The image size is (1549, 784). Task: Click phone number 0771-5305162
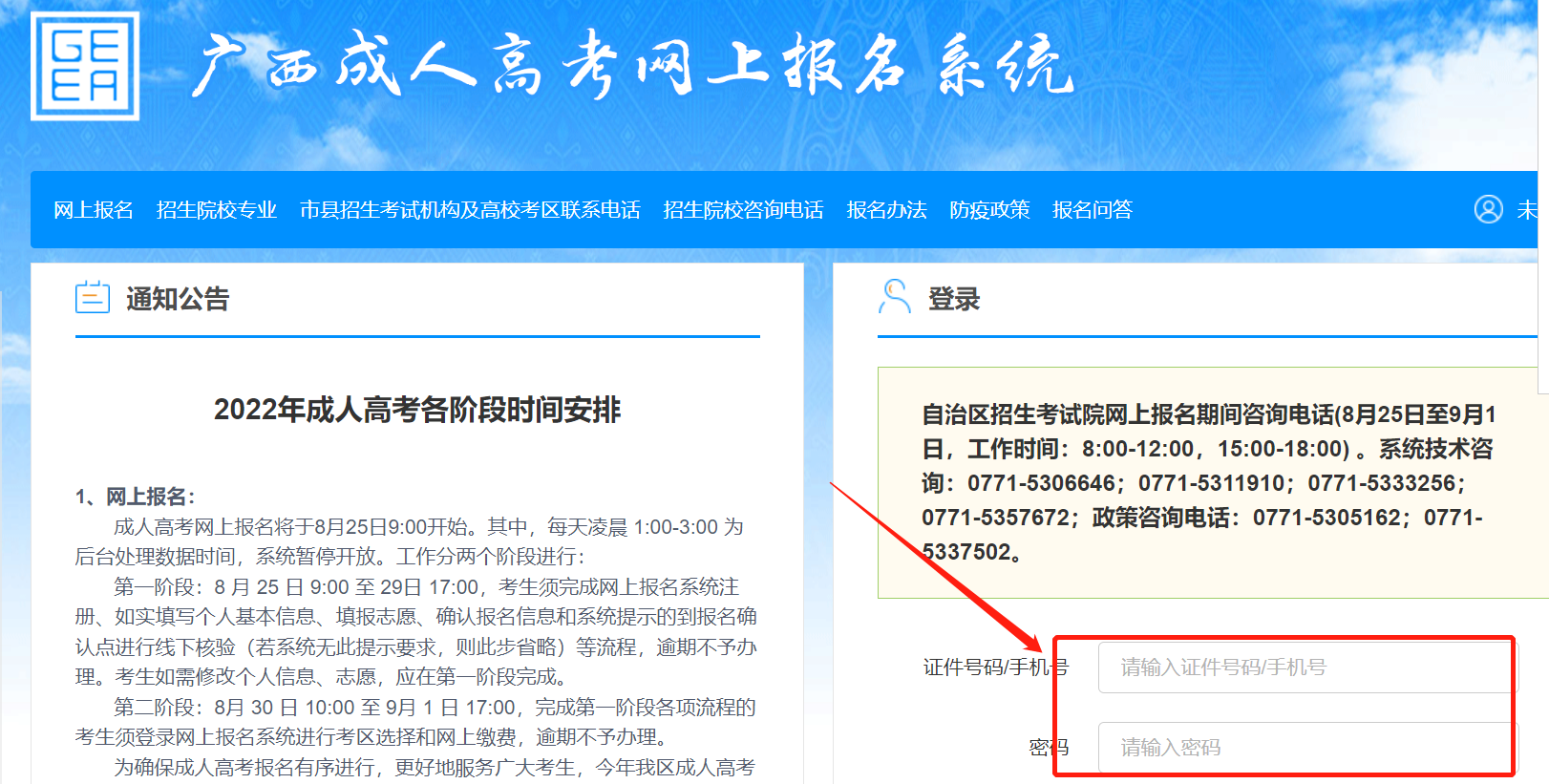click(x=1327, y=518)
